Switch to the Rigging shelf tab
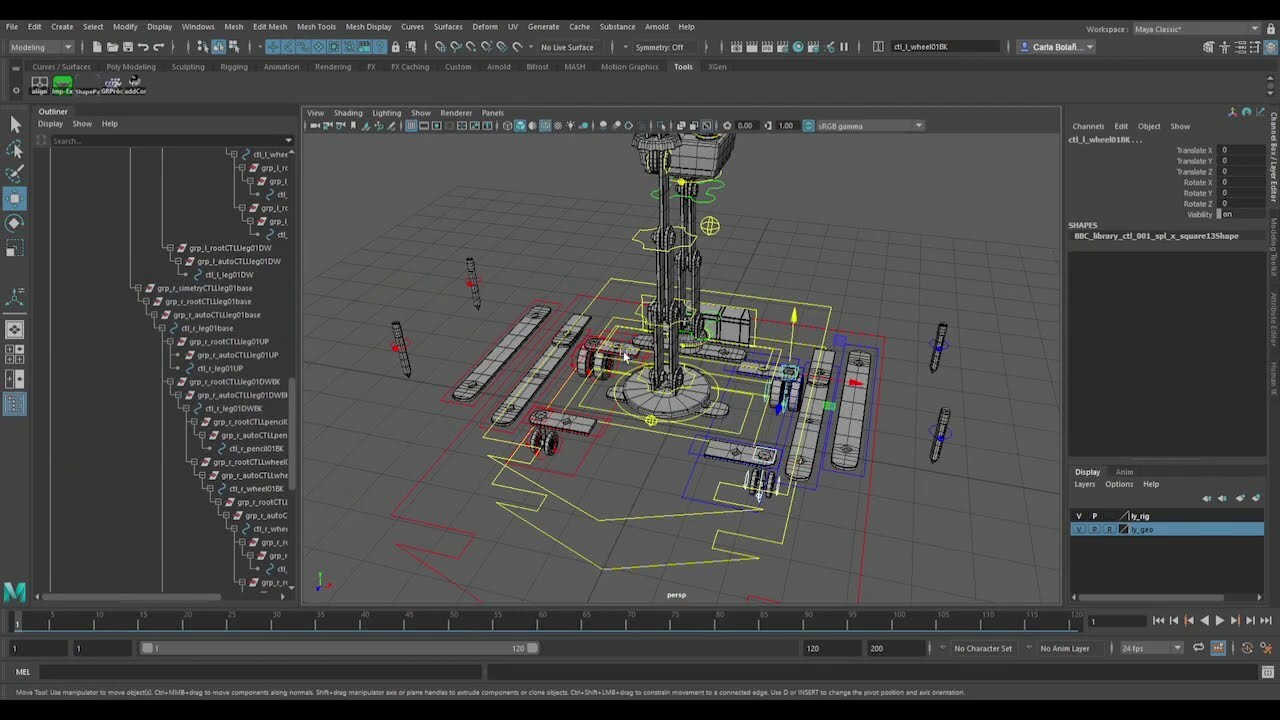Viewport: 1280px width, 720px height. (x=233, y=67)
